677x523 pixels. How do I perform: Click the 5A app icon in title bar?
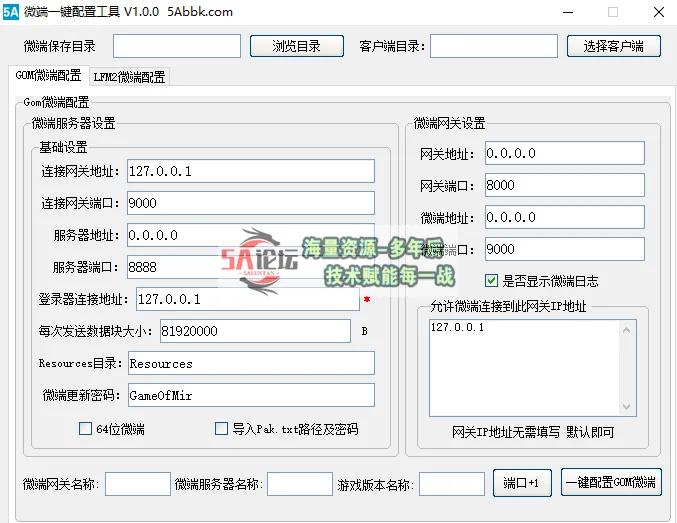pyautogui.click(x=11, y=12)
